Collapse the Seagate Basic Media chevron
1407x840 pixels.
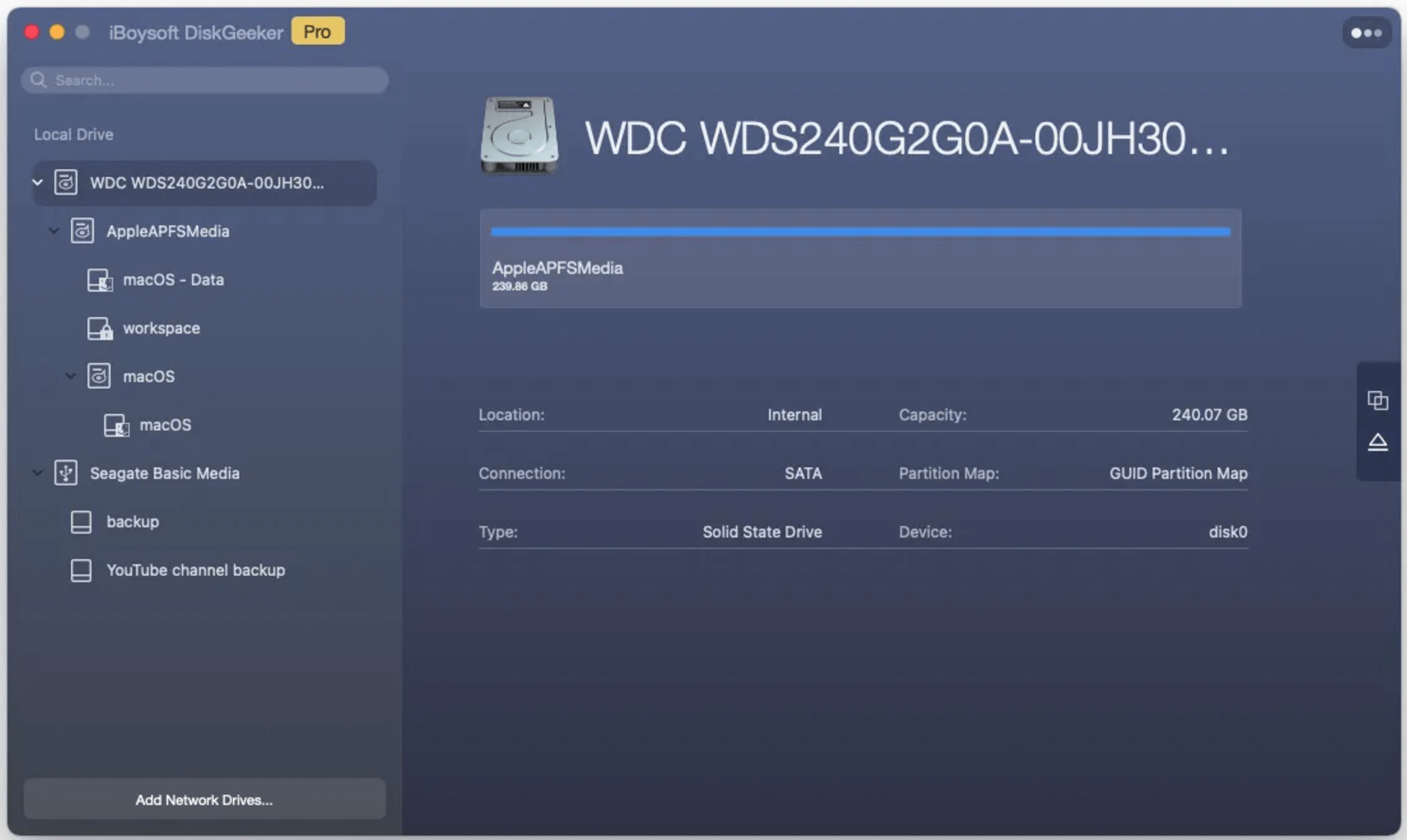[37, 473]
